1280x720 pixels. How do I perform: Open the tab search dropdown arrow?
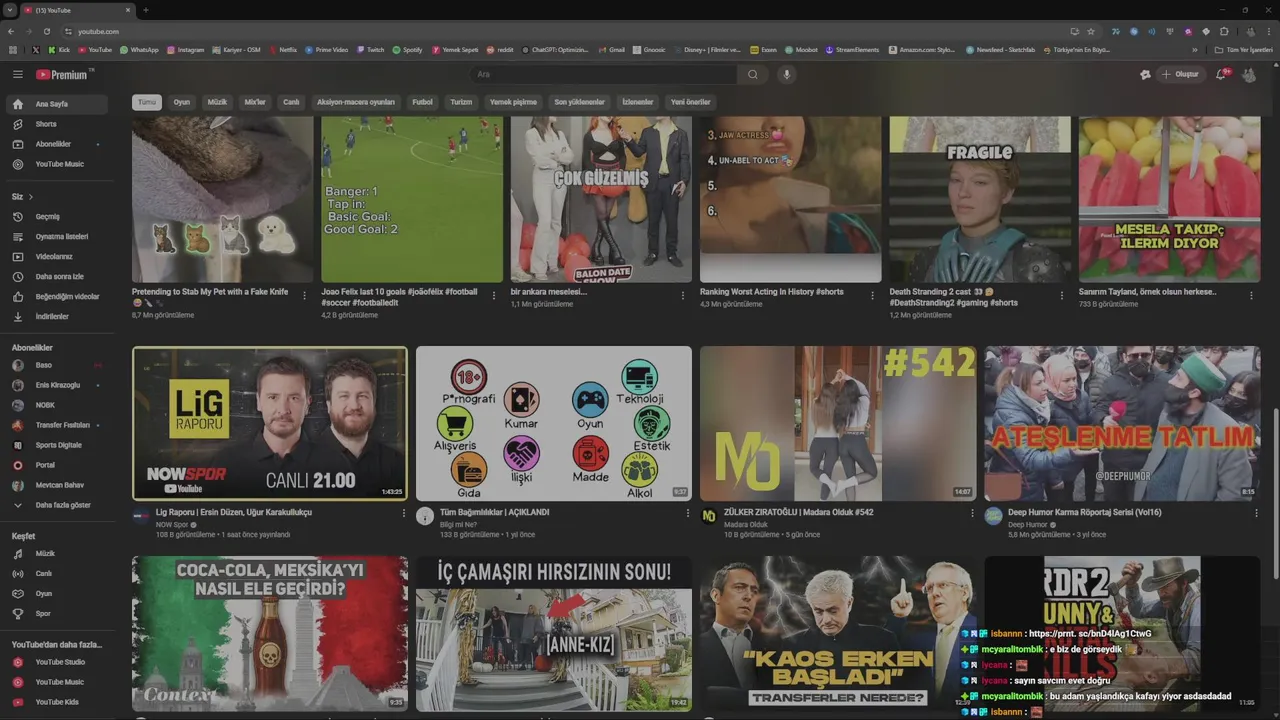[x=9, y=10]
